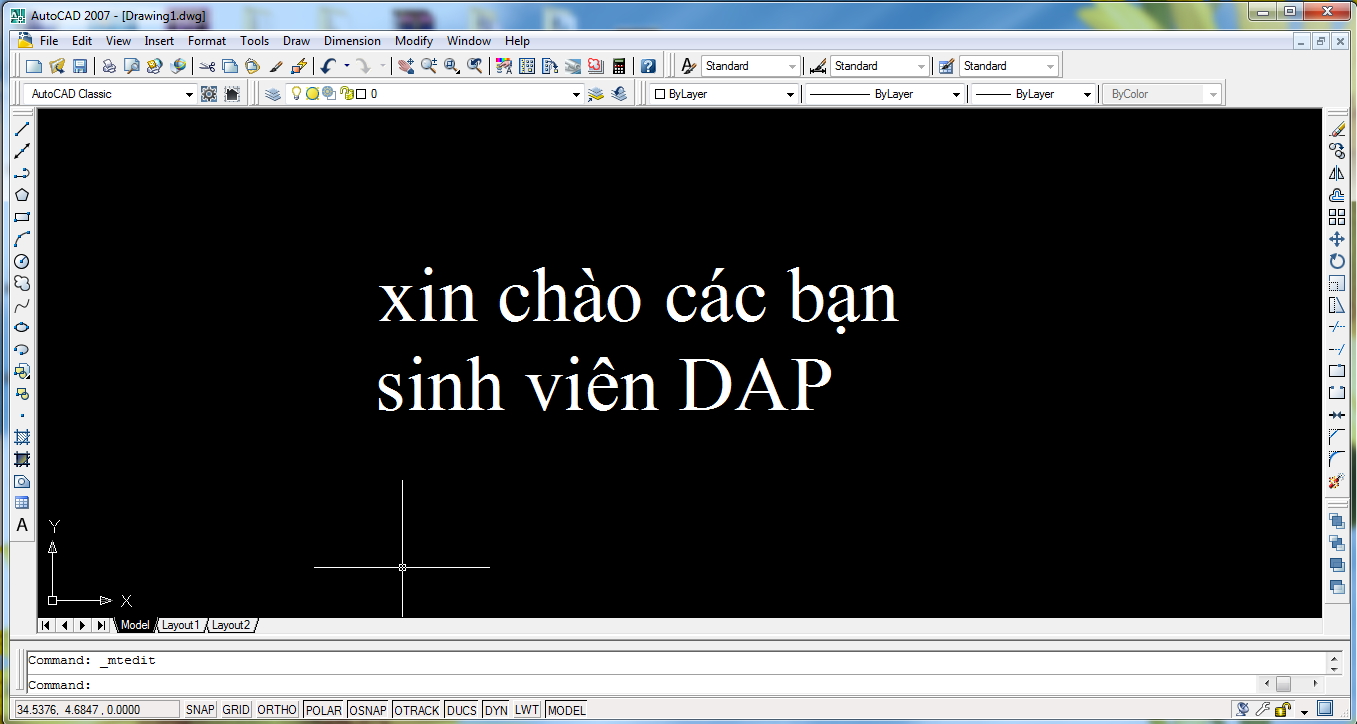Enable GRID display in status bar
The height and width of the screenshot is (724, 1357).
click(x=236, y=710)
